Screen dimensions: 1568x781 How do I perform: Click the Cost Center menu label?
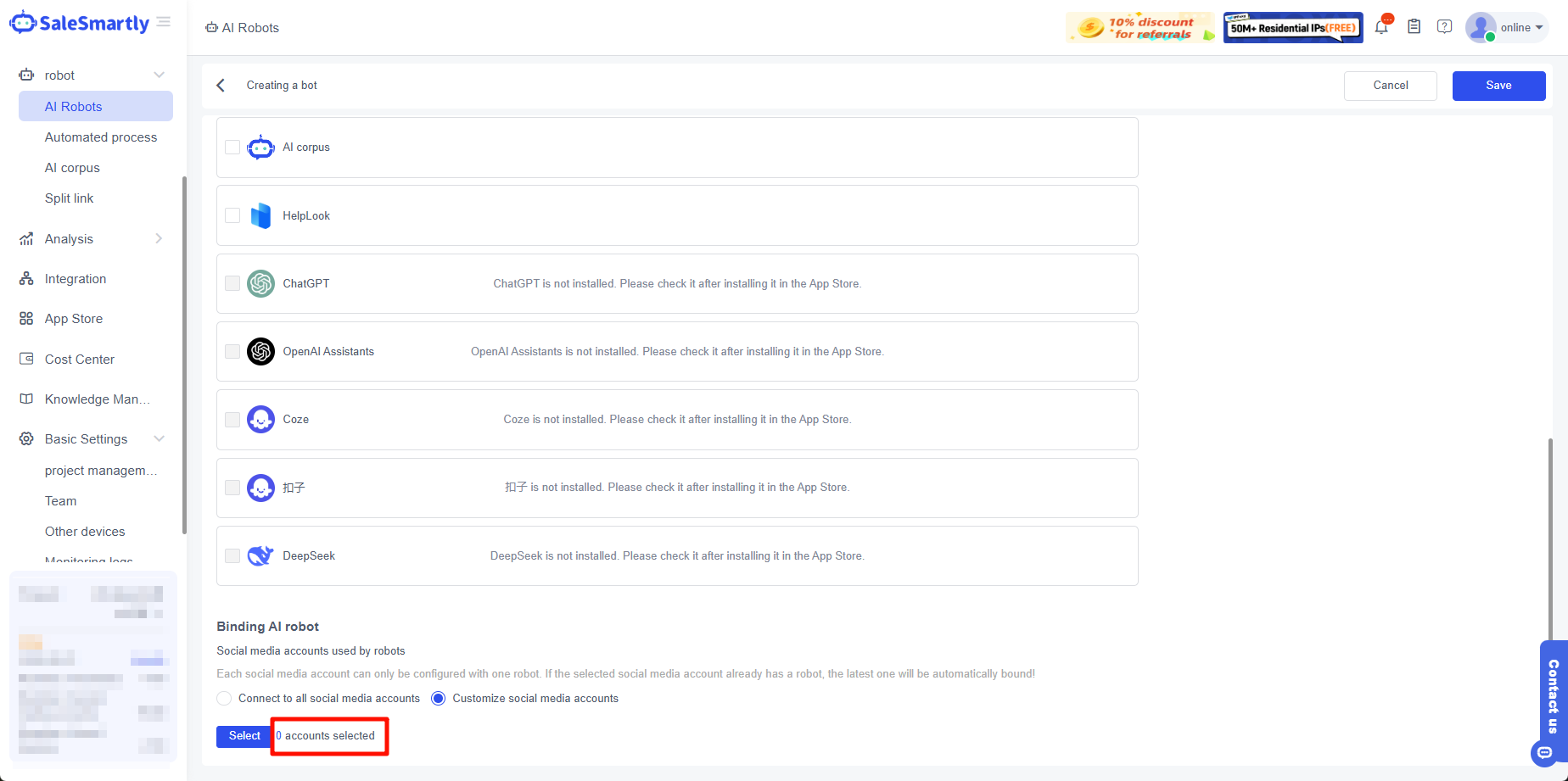80,360
